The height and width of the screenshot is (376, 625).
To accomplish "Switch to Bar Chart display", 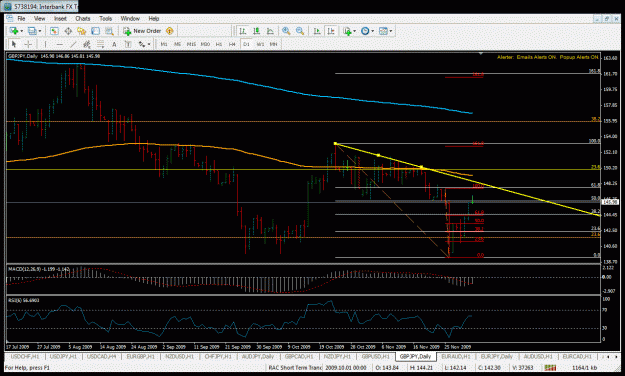I will click(242, 31).
